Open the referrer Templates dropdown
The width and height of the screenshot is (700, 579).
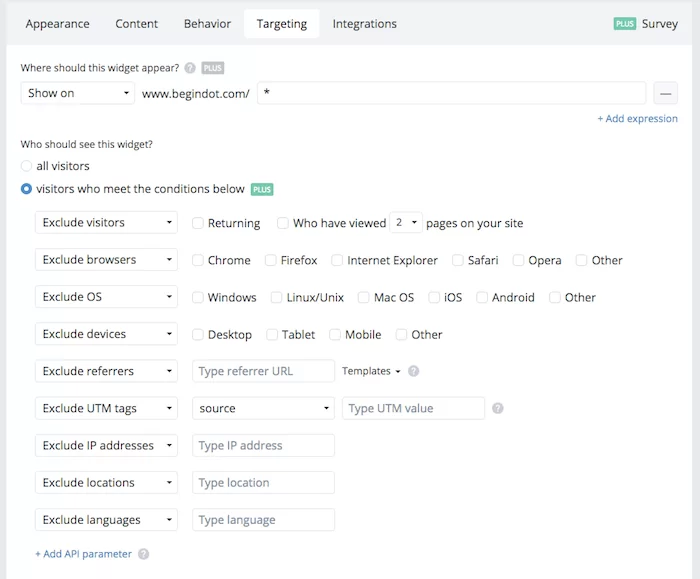371,371
